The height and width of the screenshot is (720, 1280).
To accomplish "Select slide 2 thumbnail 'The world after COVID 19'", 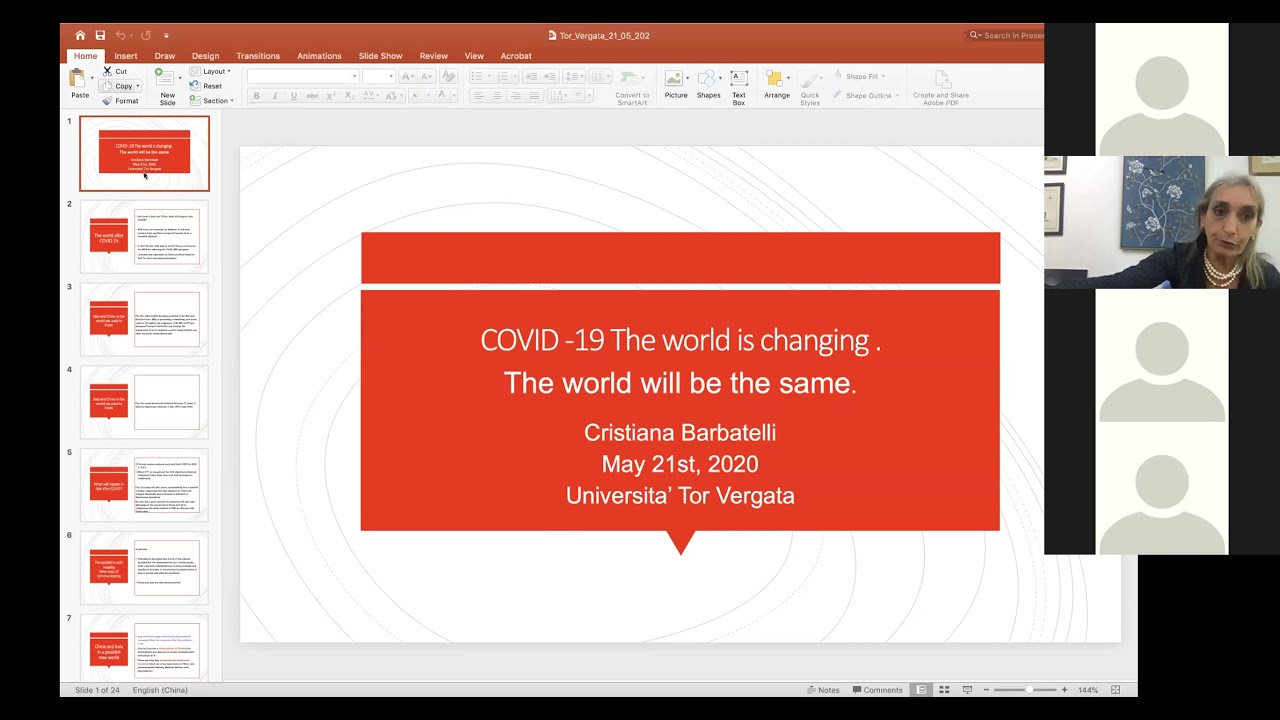I will (144, 236).
